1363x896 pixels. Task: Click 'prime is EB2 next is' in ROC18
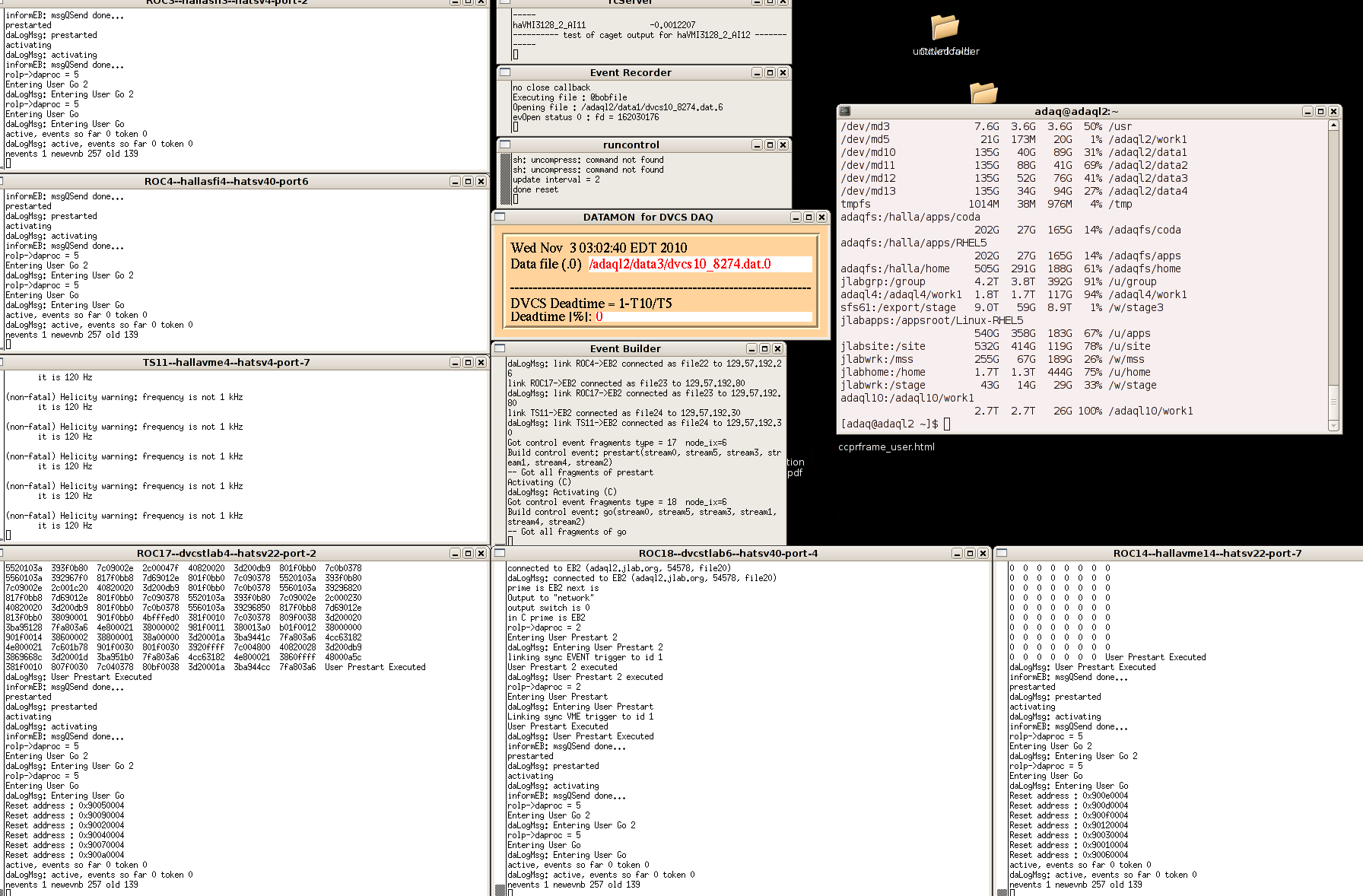coord(553,588)
